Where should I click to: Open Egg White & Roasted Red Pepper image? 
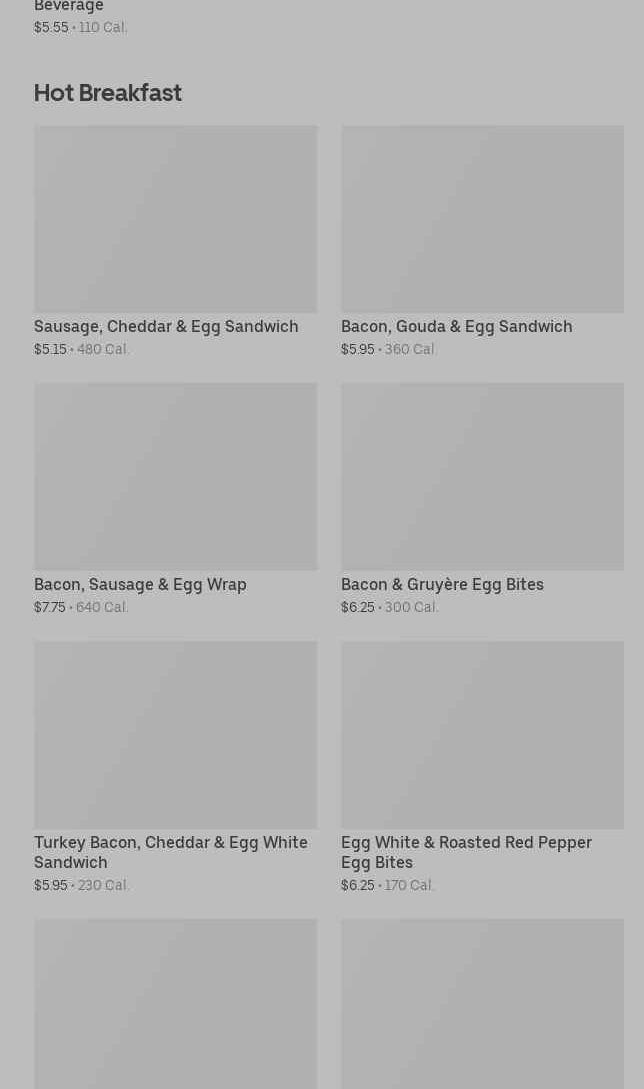click(482, 735)
